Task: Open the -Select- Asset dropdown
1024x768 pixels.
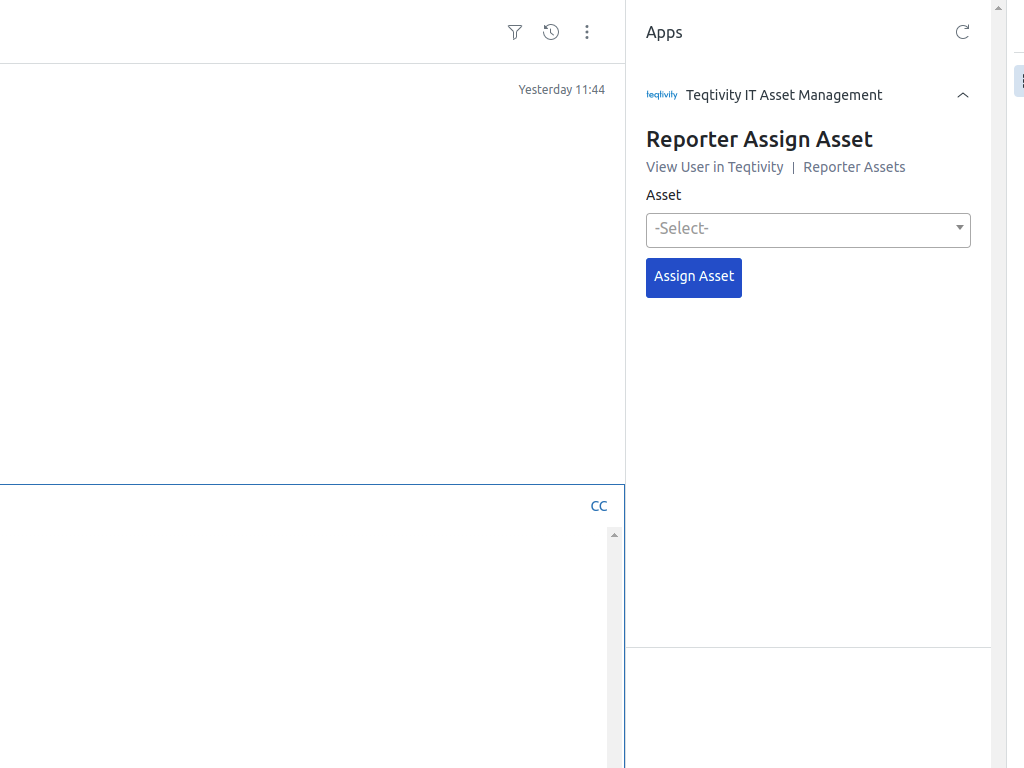Action: pyautogui.click(x=808, y=229)
